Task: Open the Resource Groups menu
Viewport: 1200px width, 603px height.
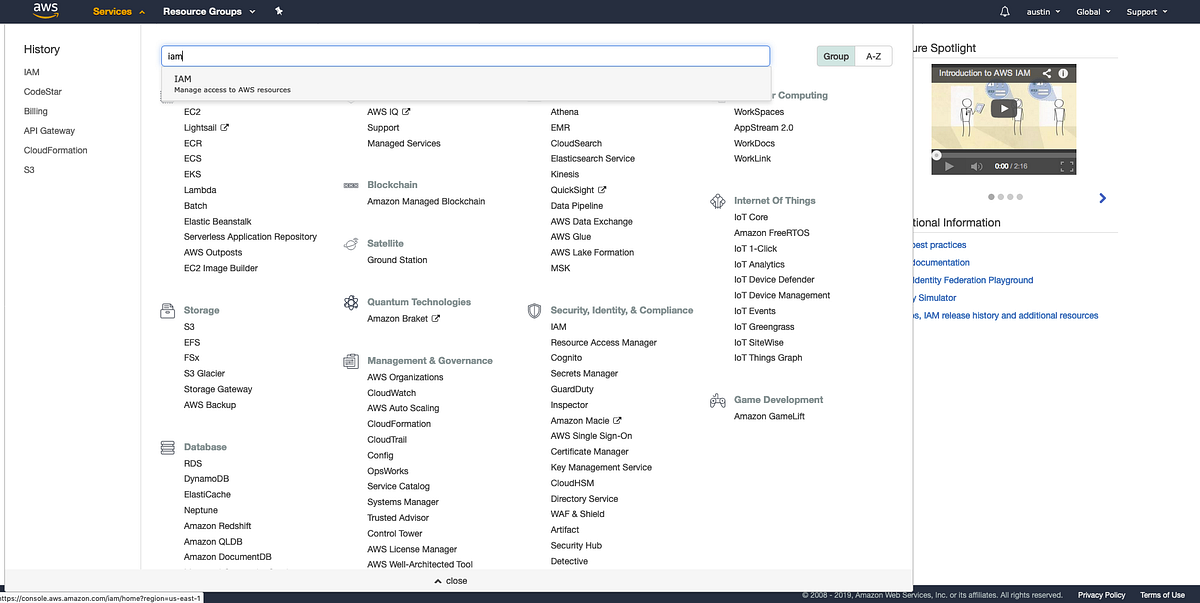Action: 202,11
